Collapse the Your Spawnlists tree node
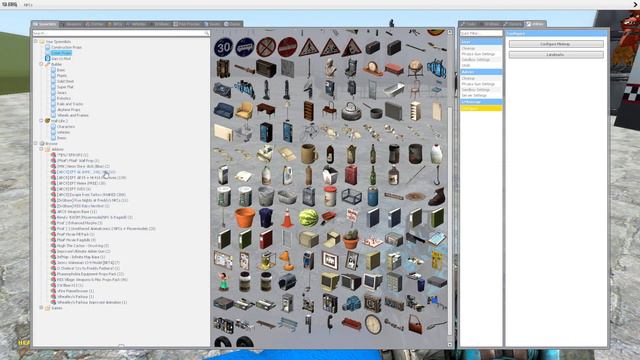This screenshot has height=360, width=640. (x=36, y=41)
